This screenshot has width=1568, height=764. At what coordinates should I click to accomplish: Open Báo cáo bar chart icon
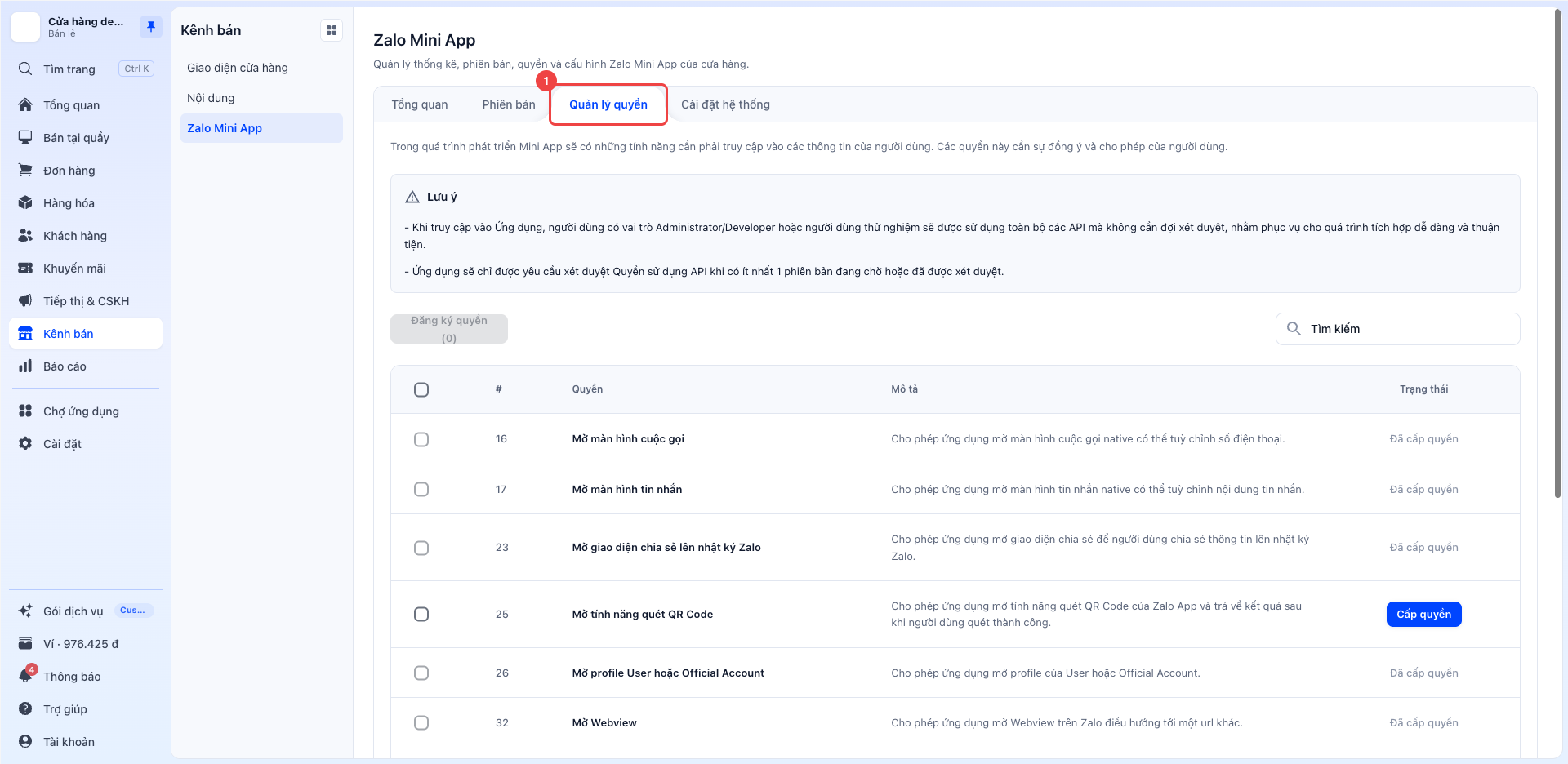(25, 366)
